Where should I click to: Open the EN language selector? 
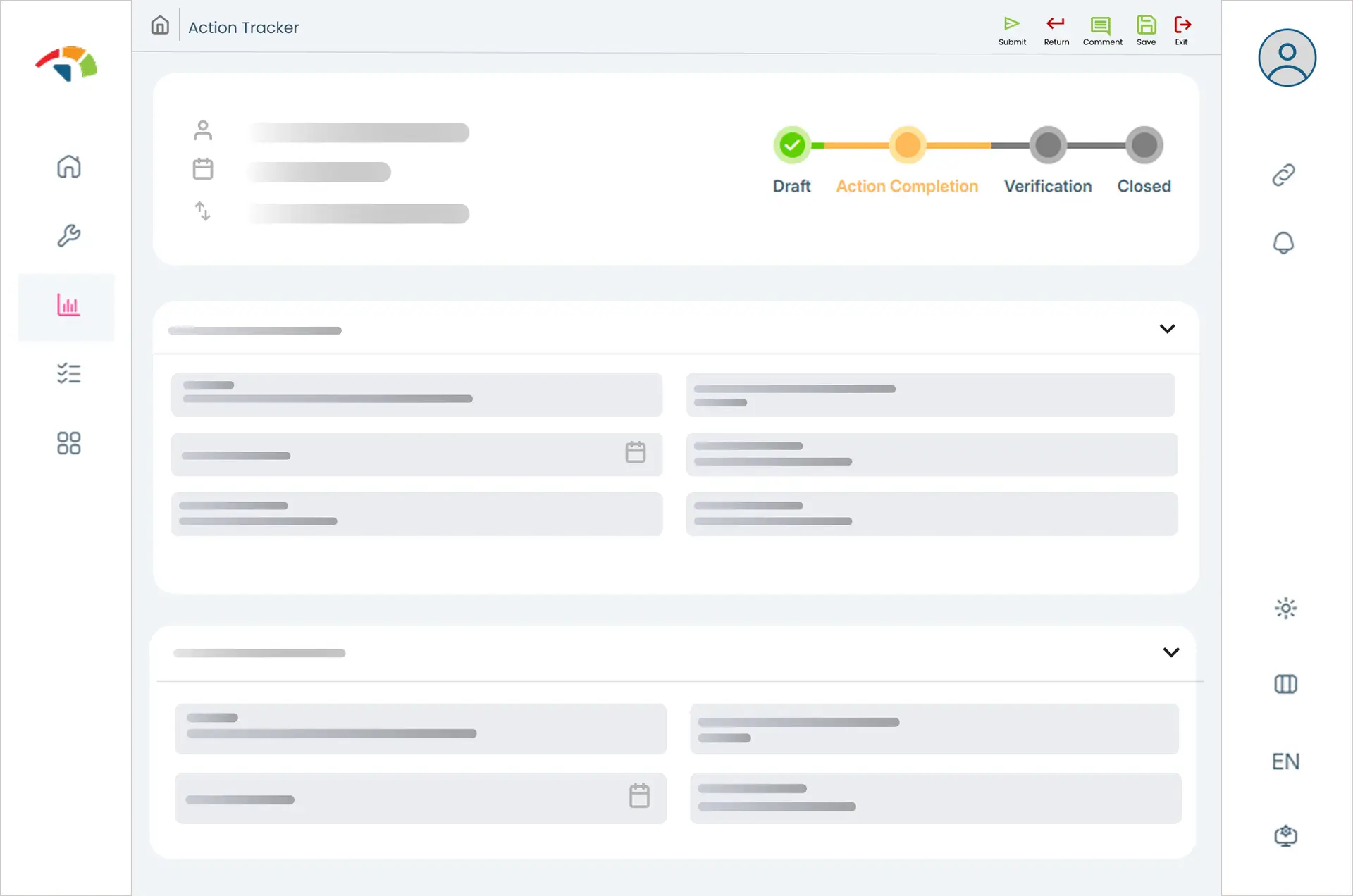point(1285,761)
